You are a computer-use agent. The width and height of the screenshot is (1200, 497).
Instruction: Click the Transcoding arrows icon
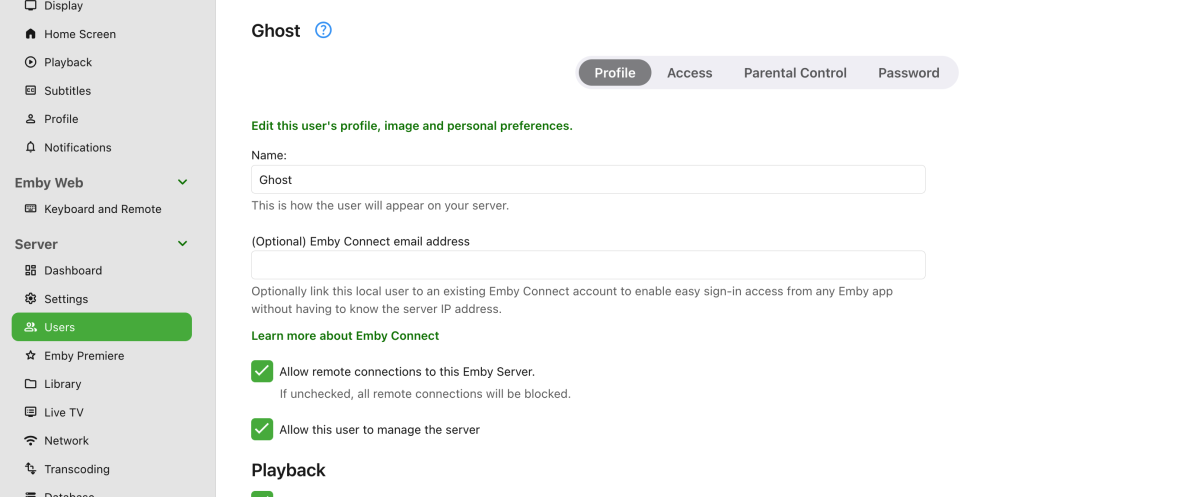click(30, 469)
